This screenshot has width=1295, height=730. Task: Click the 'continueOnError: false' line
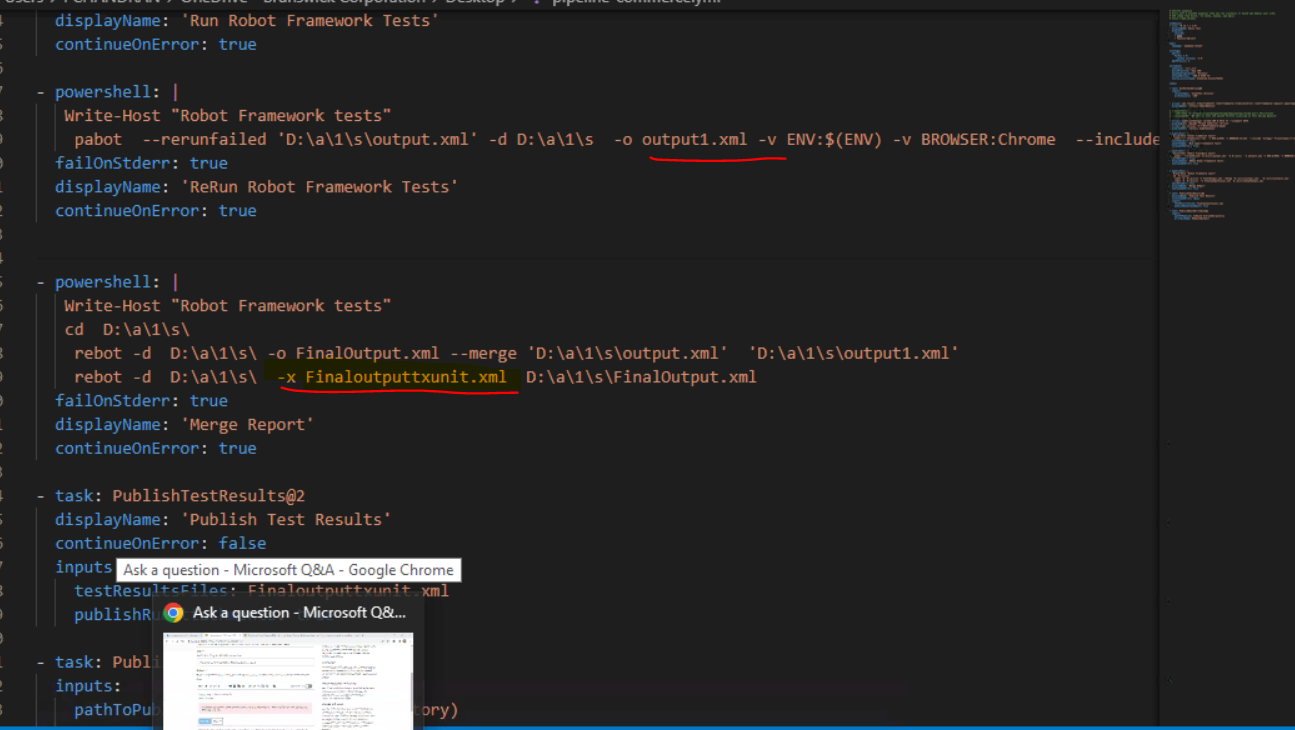[160, 543]
